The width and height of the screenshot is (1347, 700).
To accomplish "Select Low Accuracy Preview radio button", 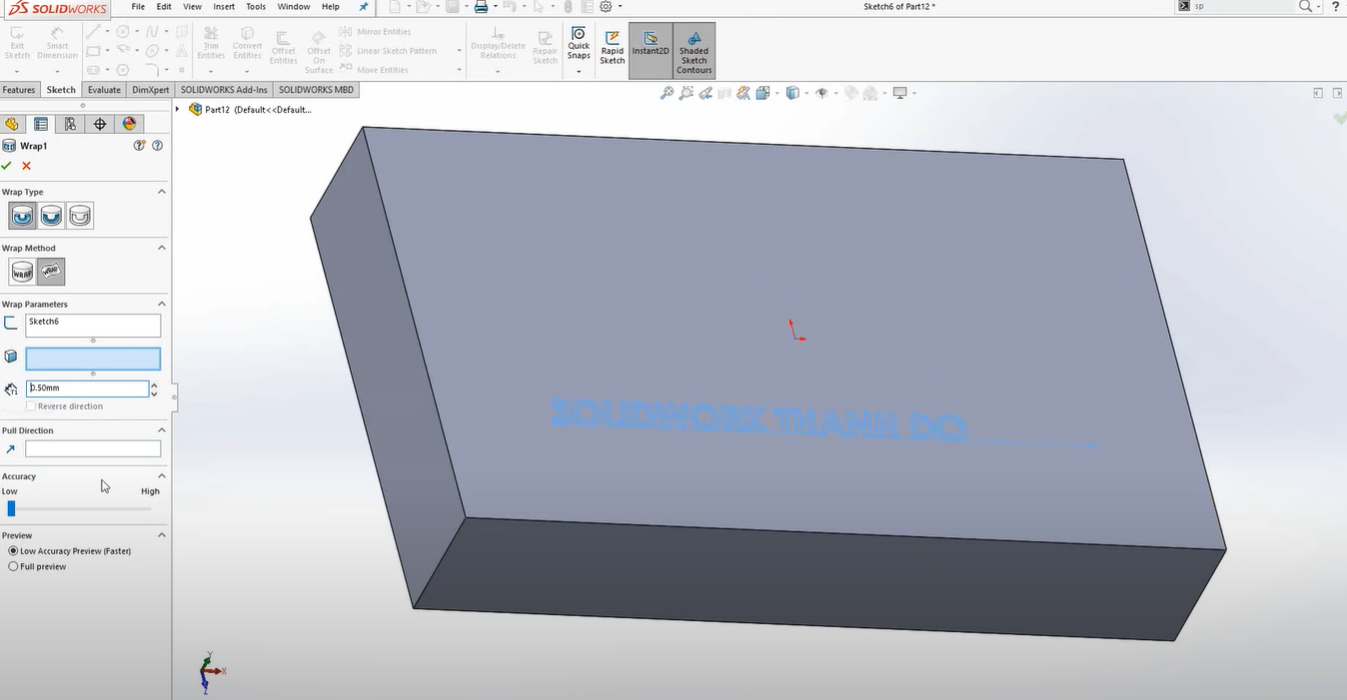I will (13, 551).
